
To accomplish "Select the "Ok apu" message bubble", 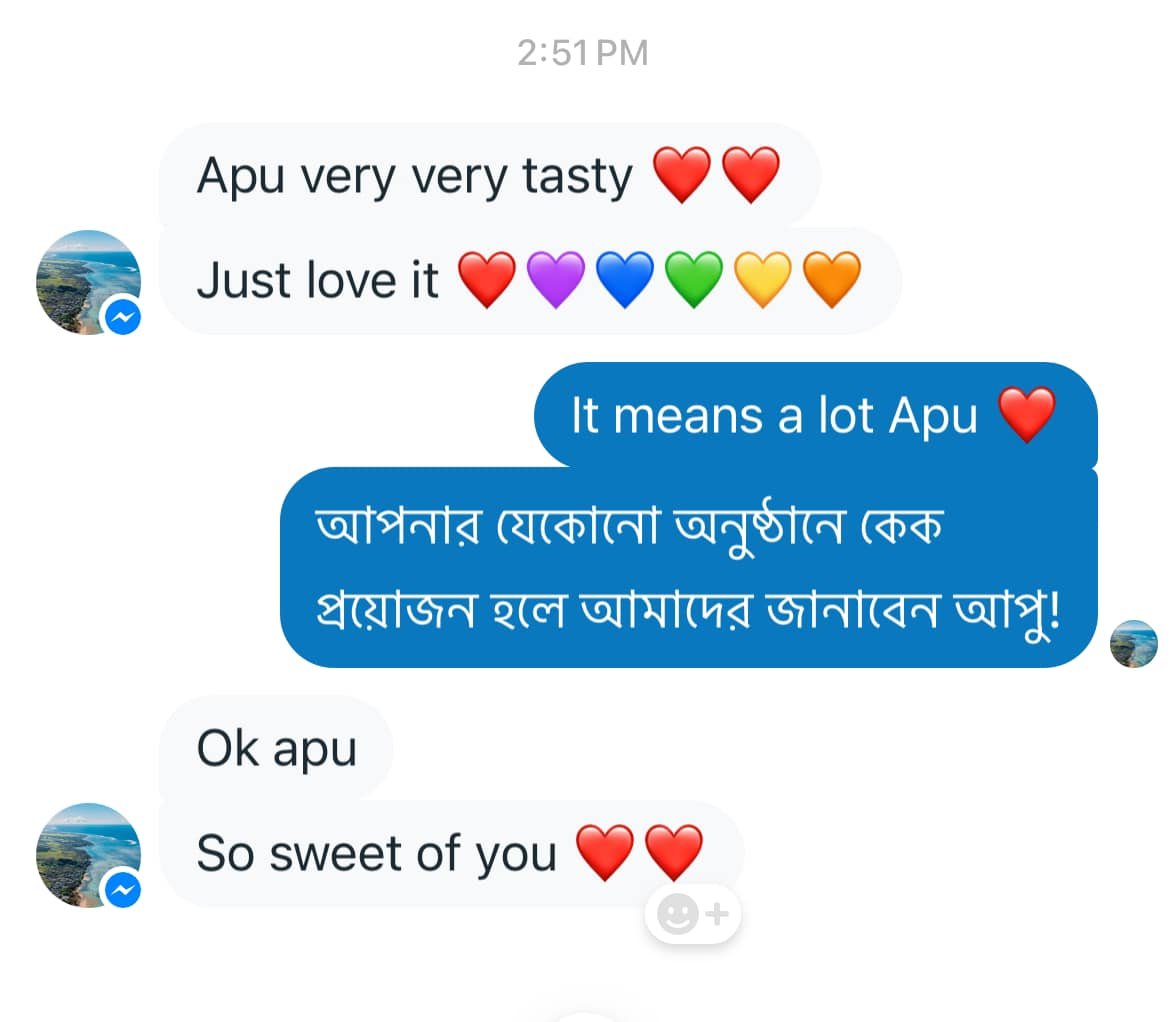I will coord(276,748).
